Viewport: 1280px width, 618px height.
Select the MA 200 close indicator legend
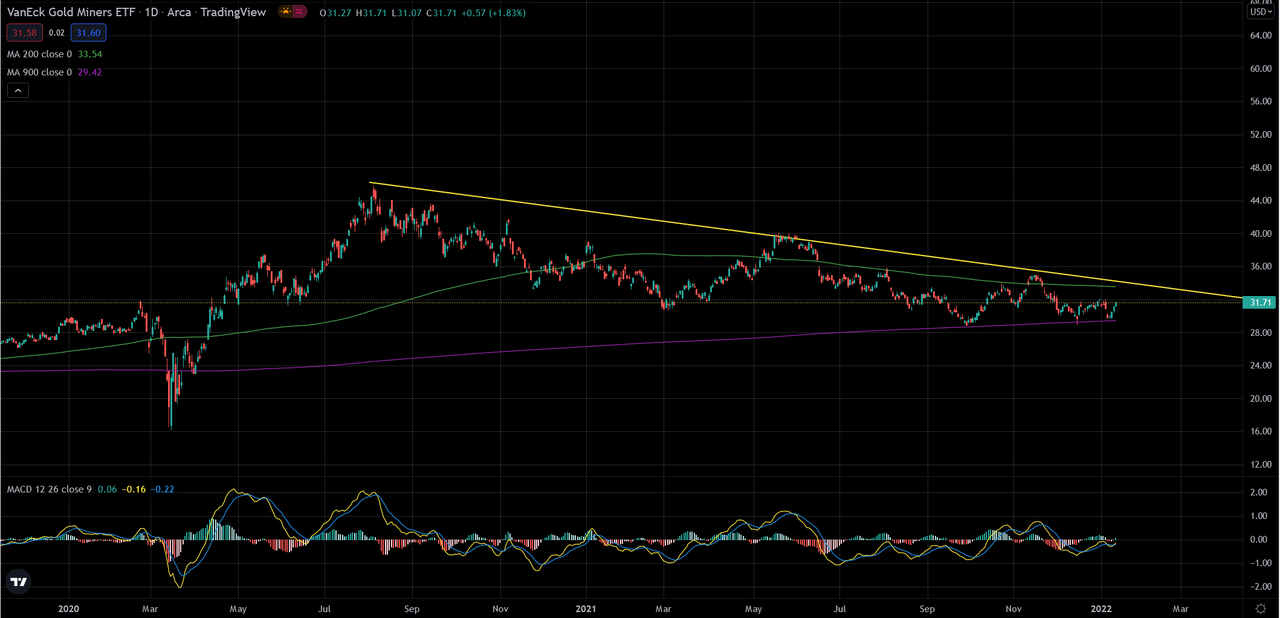tap(39, 53)
